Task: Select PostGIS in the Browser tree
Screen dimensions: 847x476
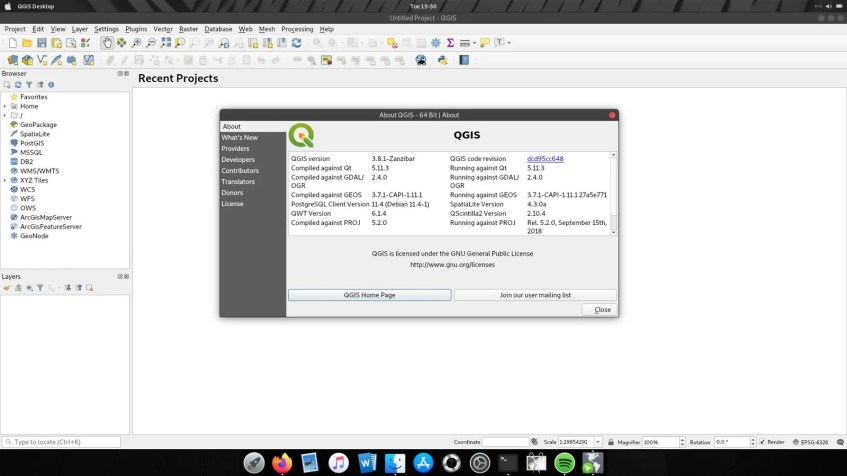Action: 32,143
